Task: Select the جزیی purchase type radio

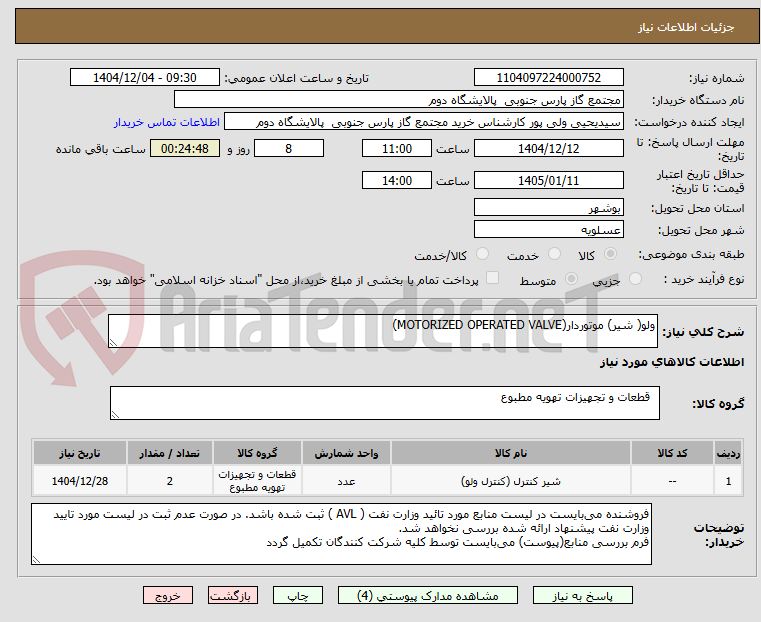Action: click(x=635, y=279)
